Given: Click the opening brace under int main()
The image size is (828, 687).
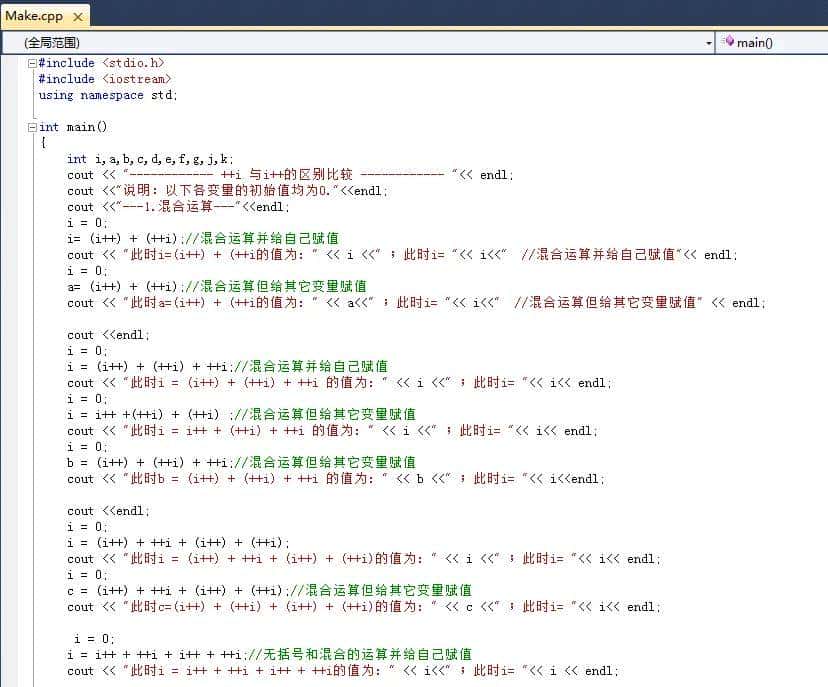Looking at the screenshot, I should pyautogui.click(x=42, y=142).
